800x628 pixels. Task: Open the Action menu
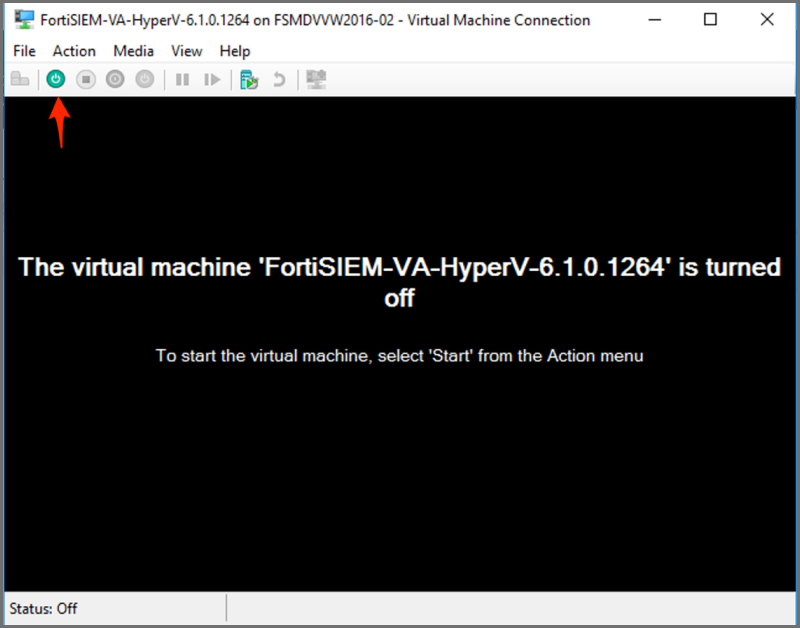click(74, 51)
